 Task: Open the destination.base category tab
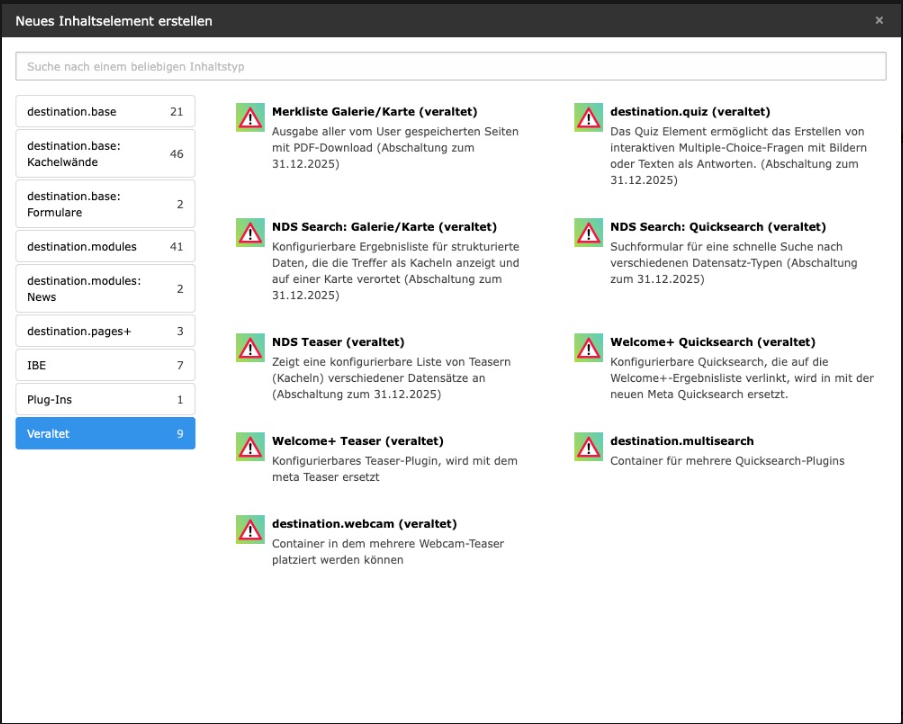coord(105,112)
